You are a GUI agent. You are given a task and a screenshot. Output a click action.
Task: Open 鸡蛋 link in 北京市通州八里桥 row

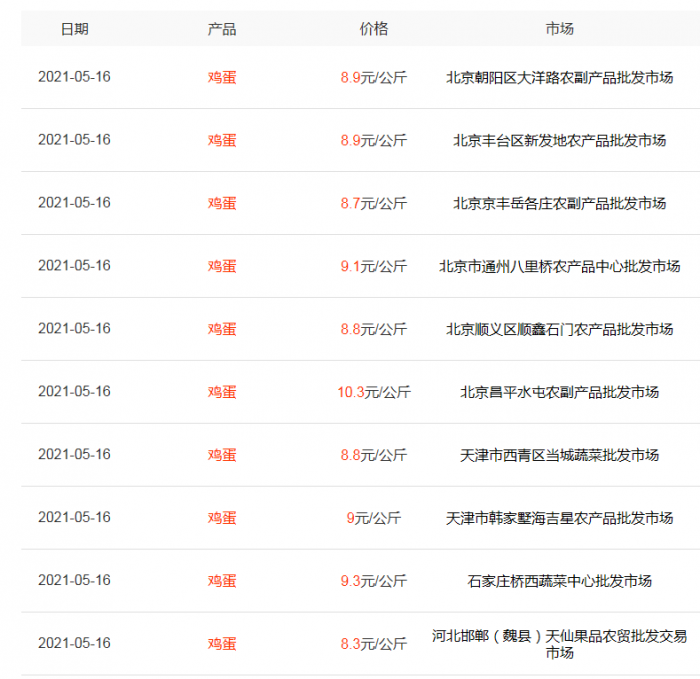(222, 266)
